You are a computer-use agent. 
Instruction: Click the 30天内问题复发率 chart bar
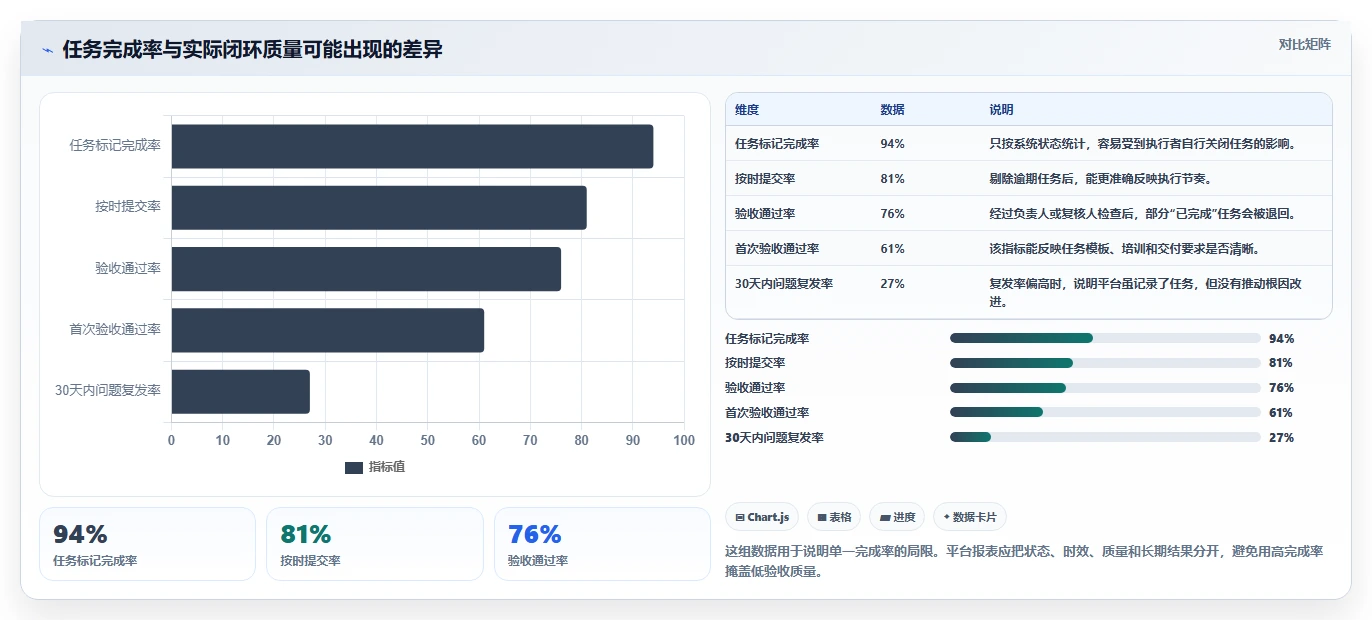click(241, 392)
